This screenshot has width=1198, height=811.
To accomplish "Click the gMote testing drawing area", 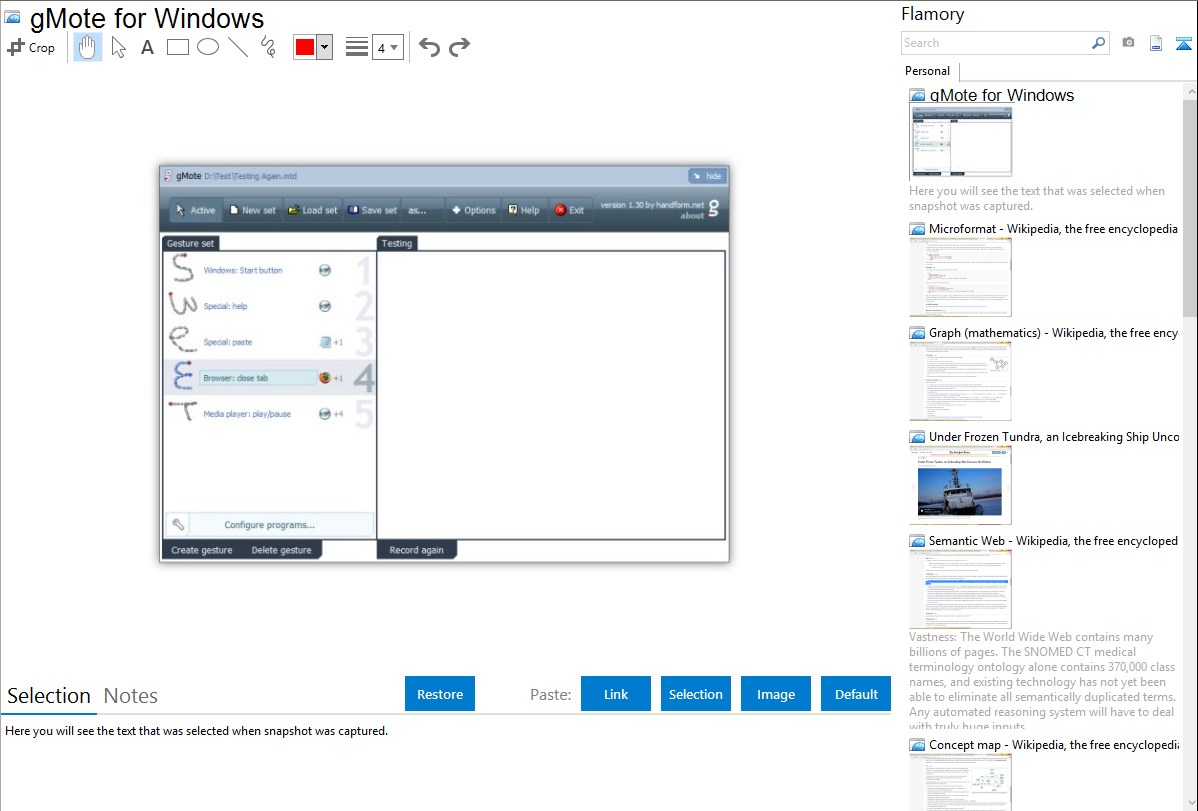I will pos(551,395).
